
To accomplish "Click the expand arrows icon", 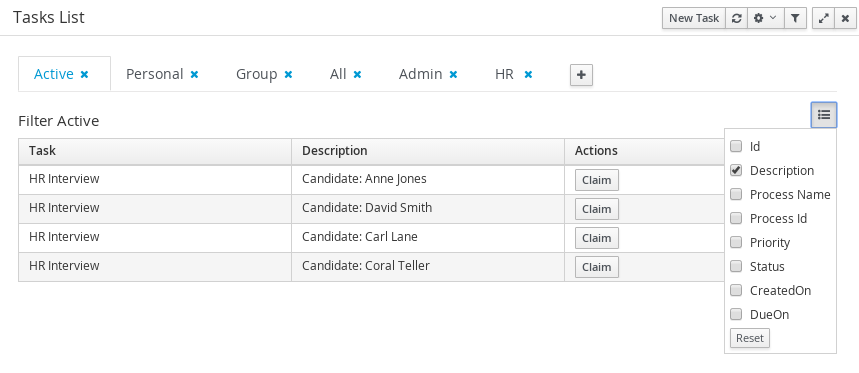I will (x=823, y=18).
